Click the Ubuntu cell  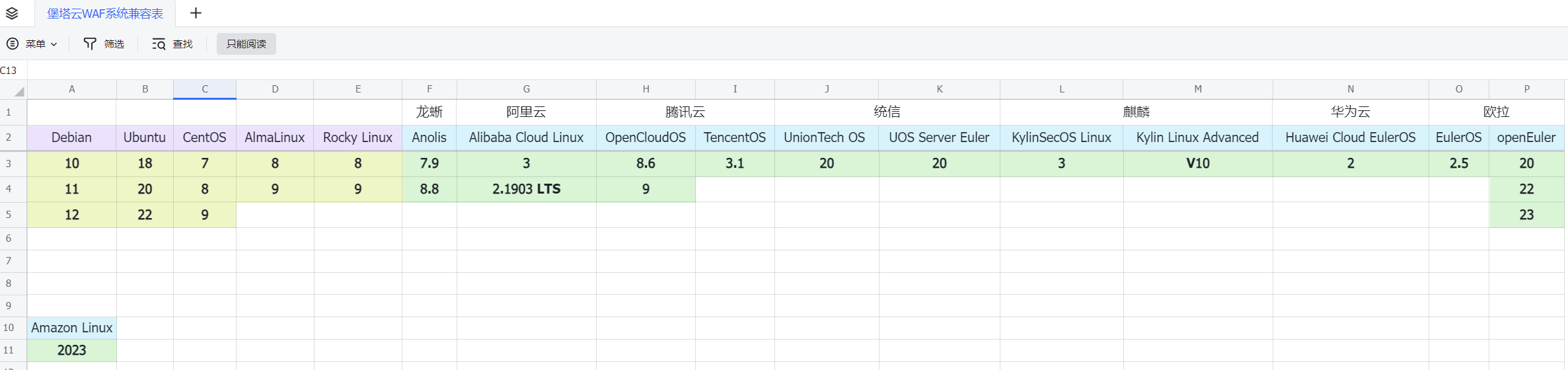pos(145,137)
